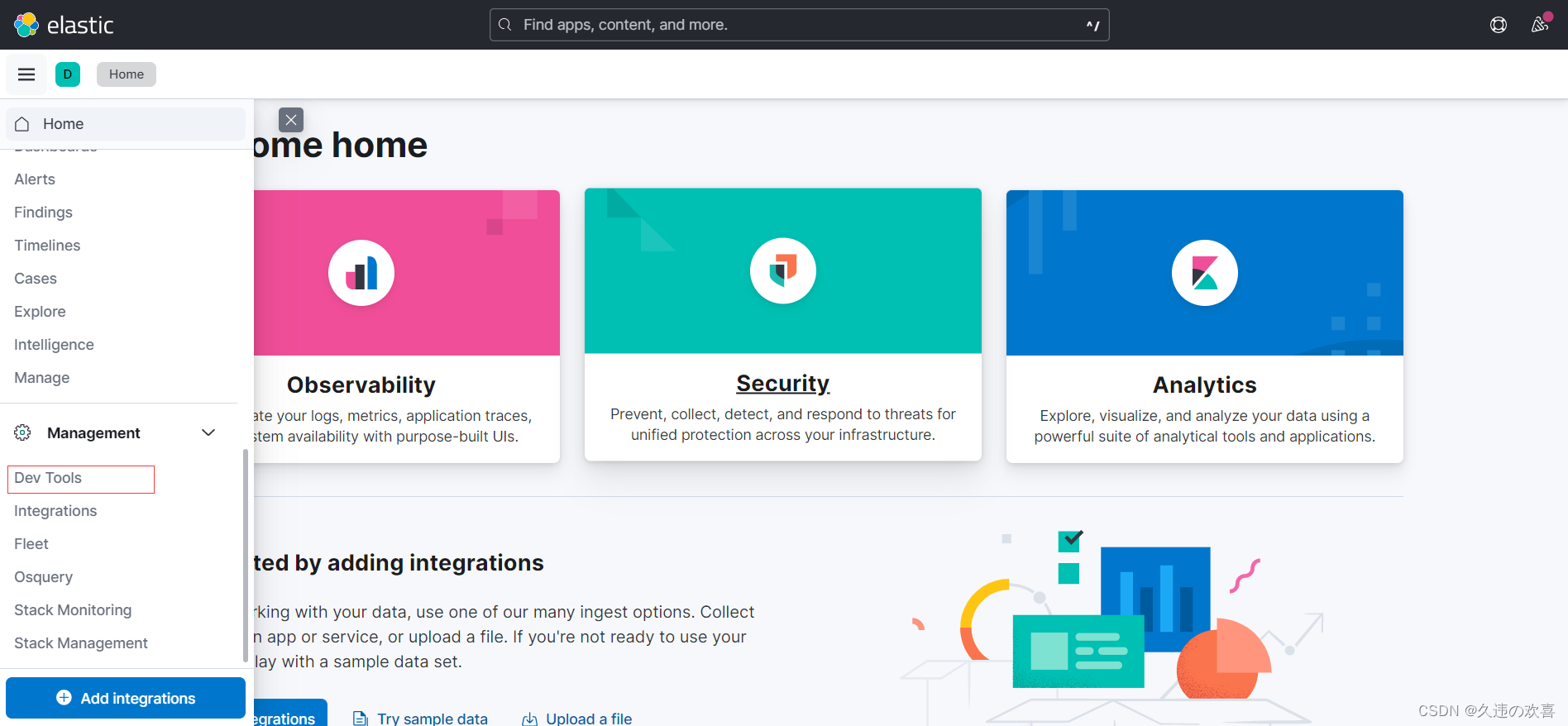Open Stack Monitoring

[x=73, y=610]
